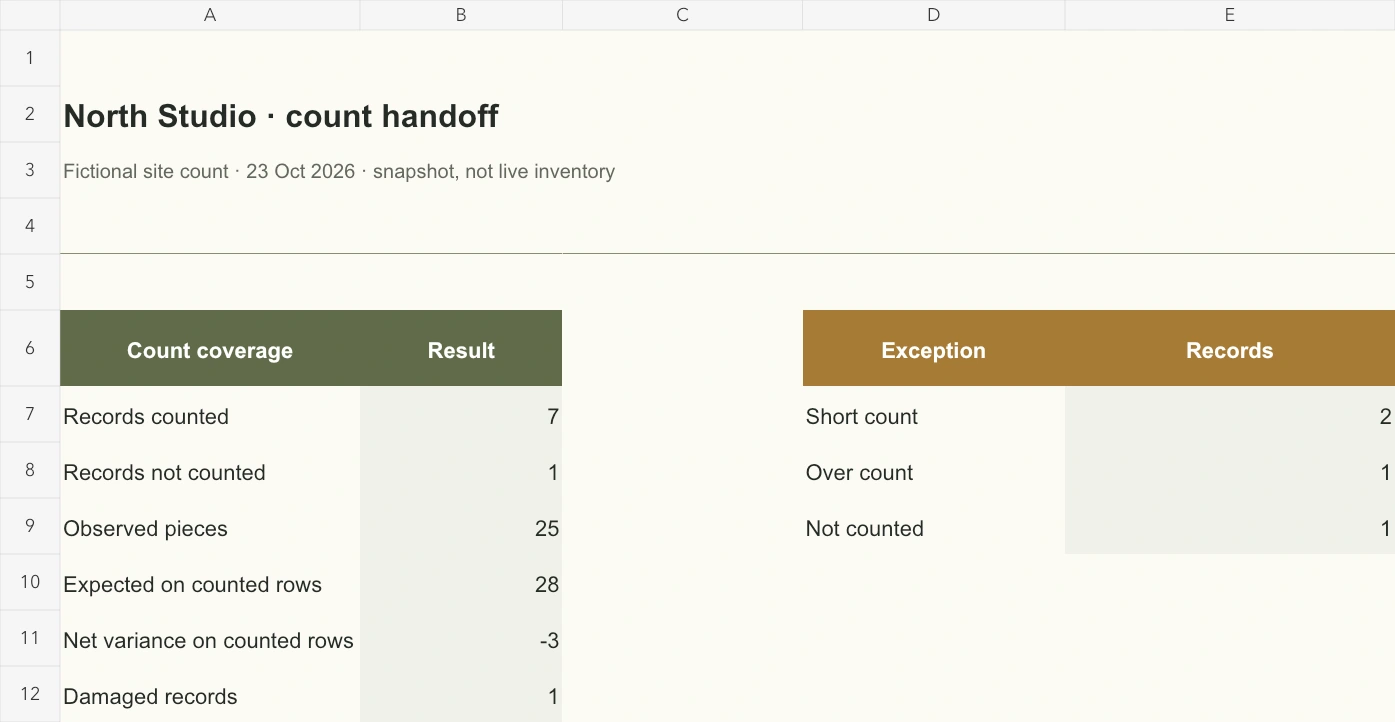1395x722 pixels.
Task: Select the 'Records not counted' label cell
Action: click(x=210, y=470)
